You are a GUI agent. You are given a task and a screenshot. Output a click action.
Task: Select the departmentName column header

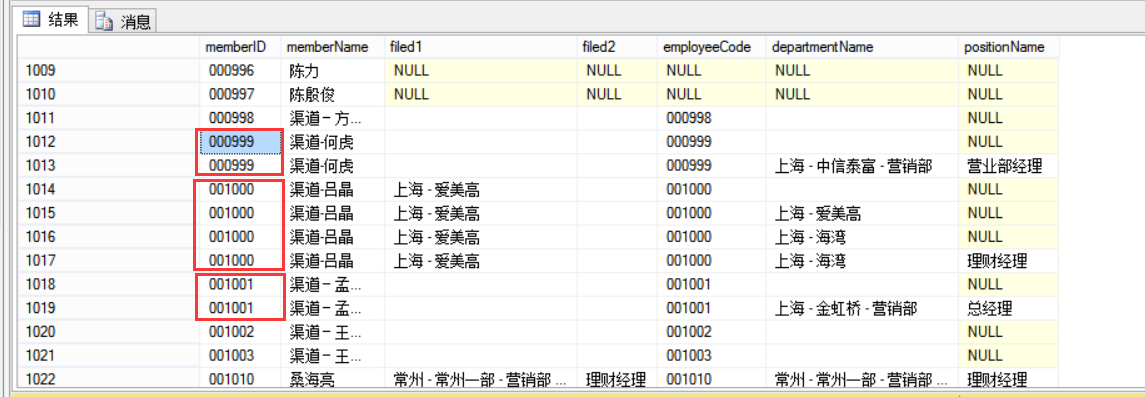tap(862, 47)
